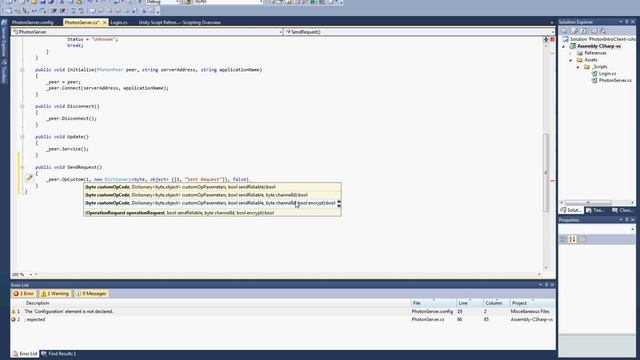Switch to Class View panel tab

623,210
